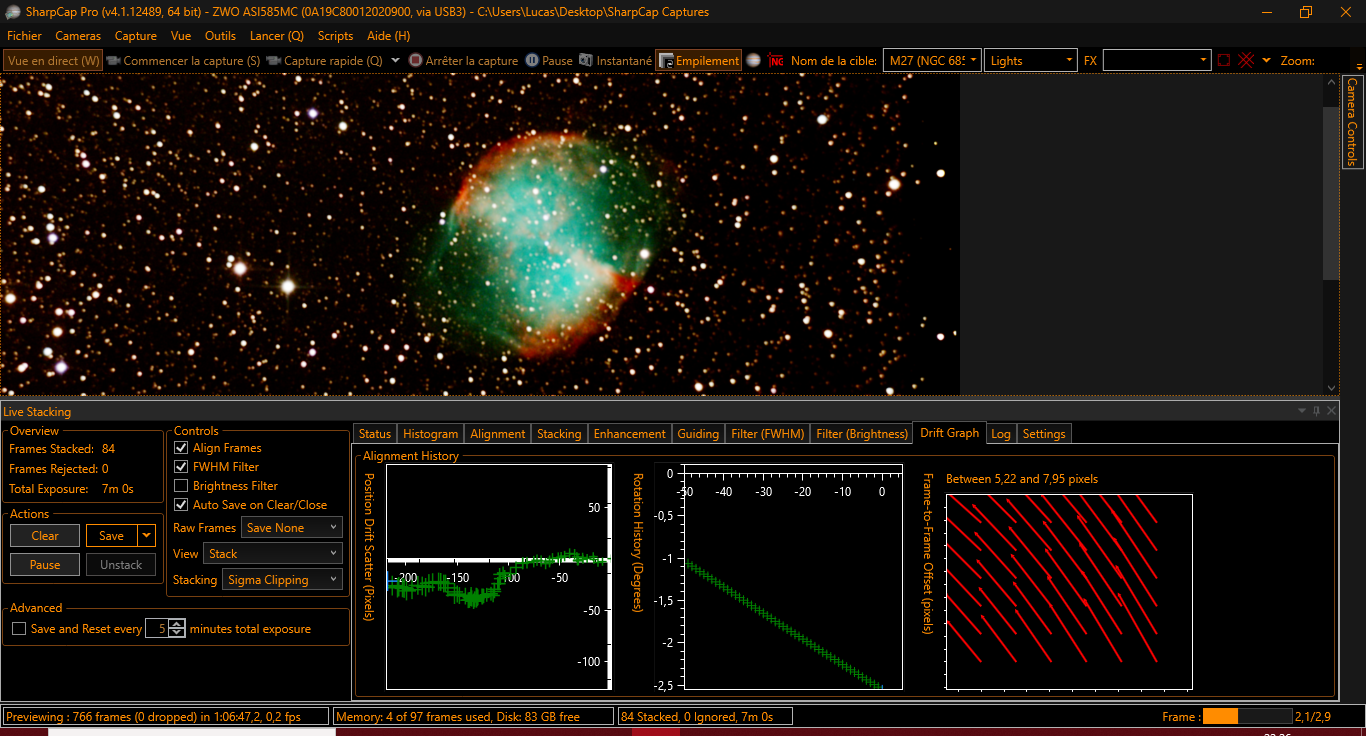
Task: Open the Outils menu
Action: click(220, 35)
